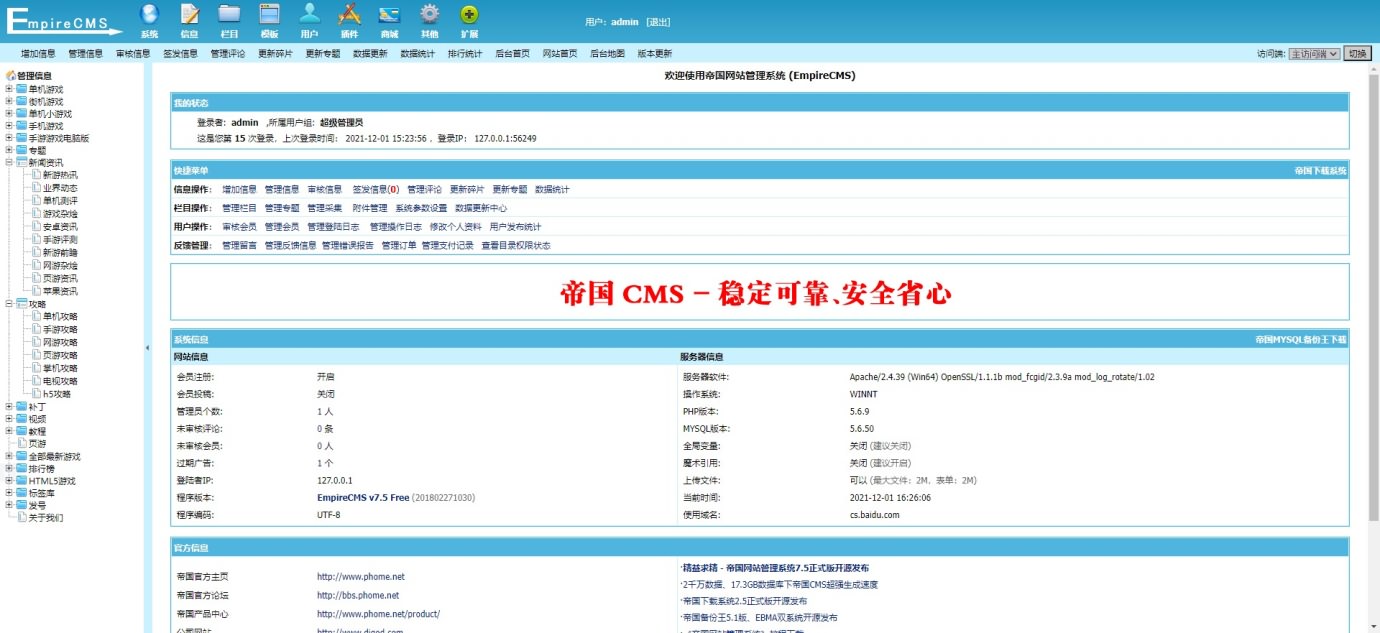Viewport: 1380px width, 633px height.
Task: Open the 用户 (User) person icon
Action: [x=309, y=14]
